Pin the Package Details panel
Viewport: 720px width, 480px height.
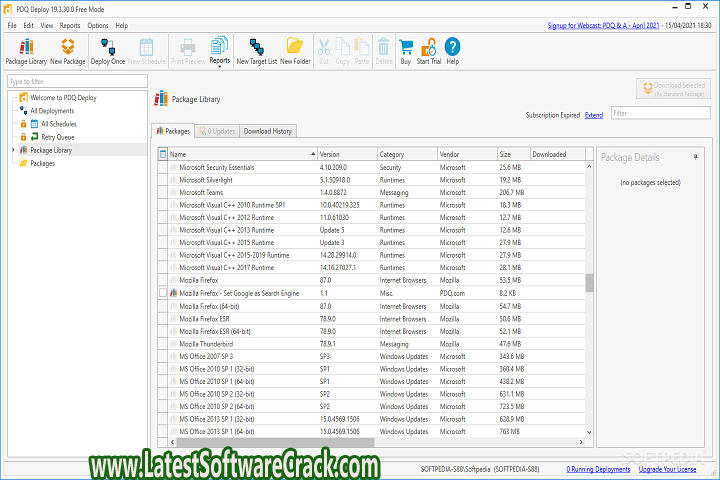(696, 157)
